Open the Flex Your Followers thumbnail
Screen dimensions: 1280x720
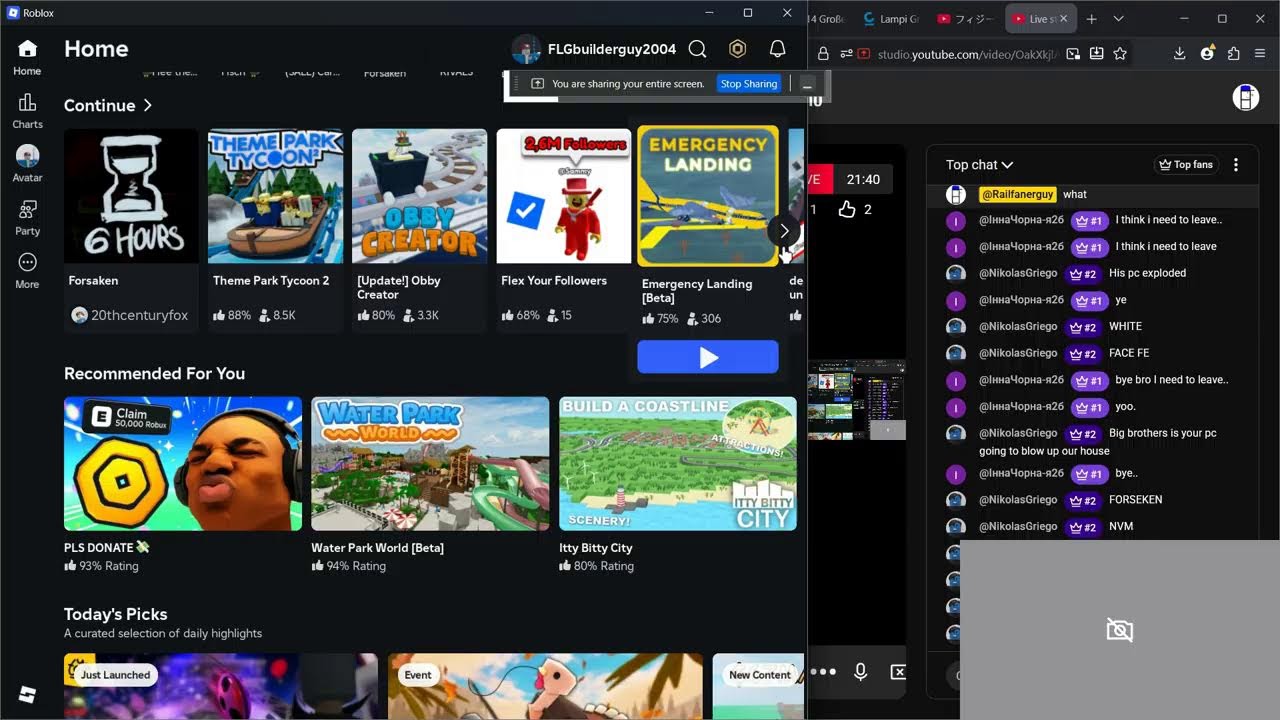[564, 196]
